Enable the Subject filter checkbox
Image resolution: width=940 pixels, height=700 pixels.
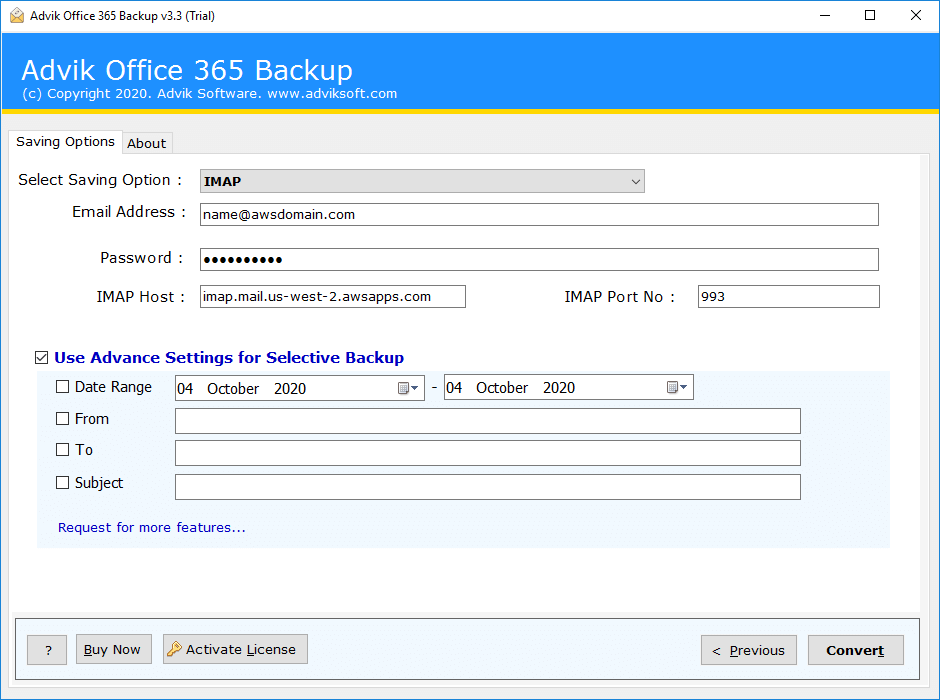[62, 482]
